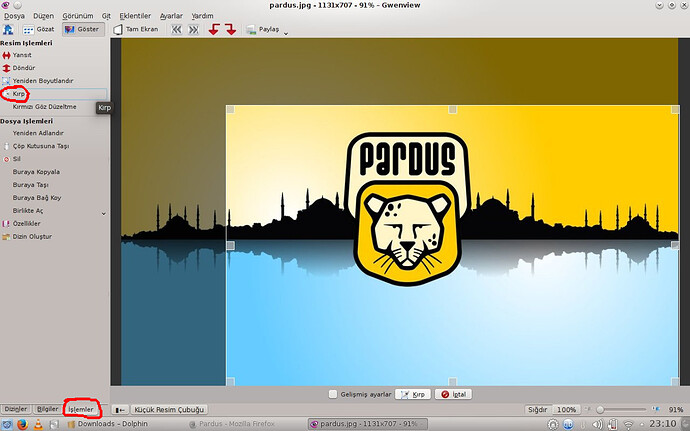Click the 23:10 clock in tray
The image size is (690, 431).
pyautogui.click(x=663, y=424)
